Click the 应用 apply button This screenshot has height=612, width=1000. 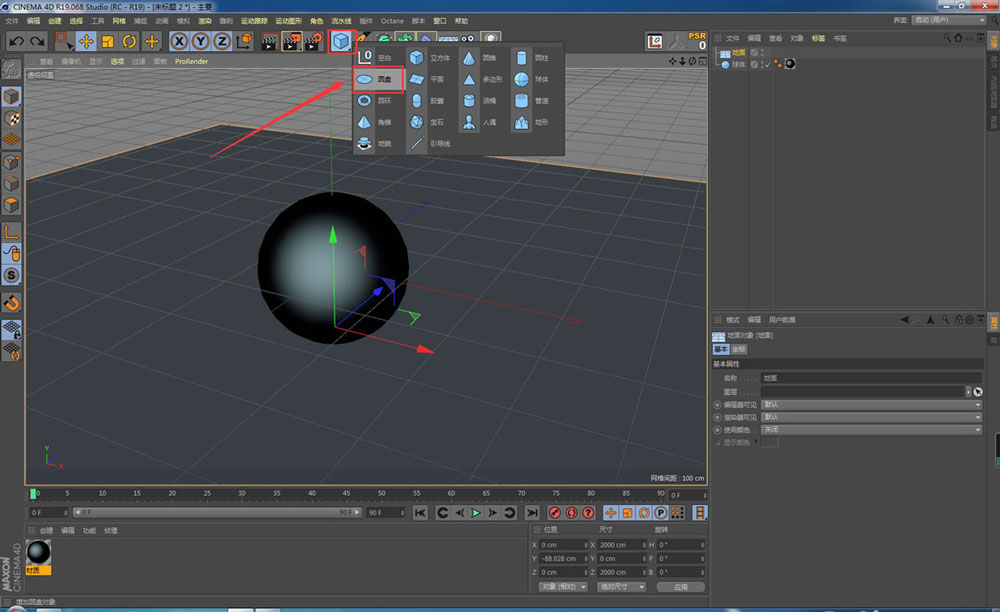coord(680,586)
